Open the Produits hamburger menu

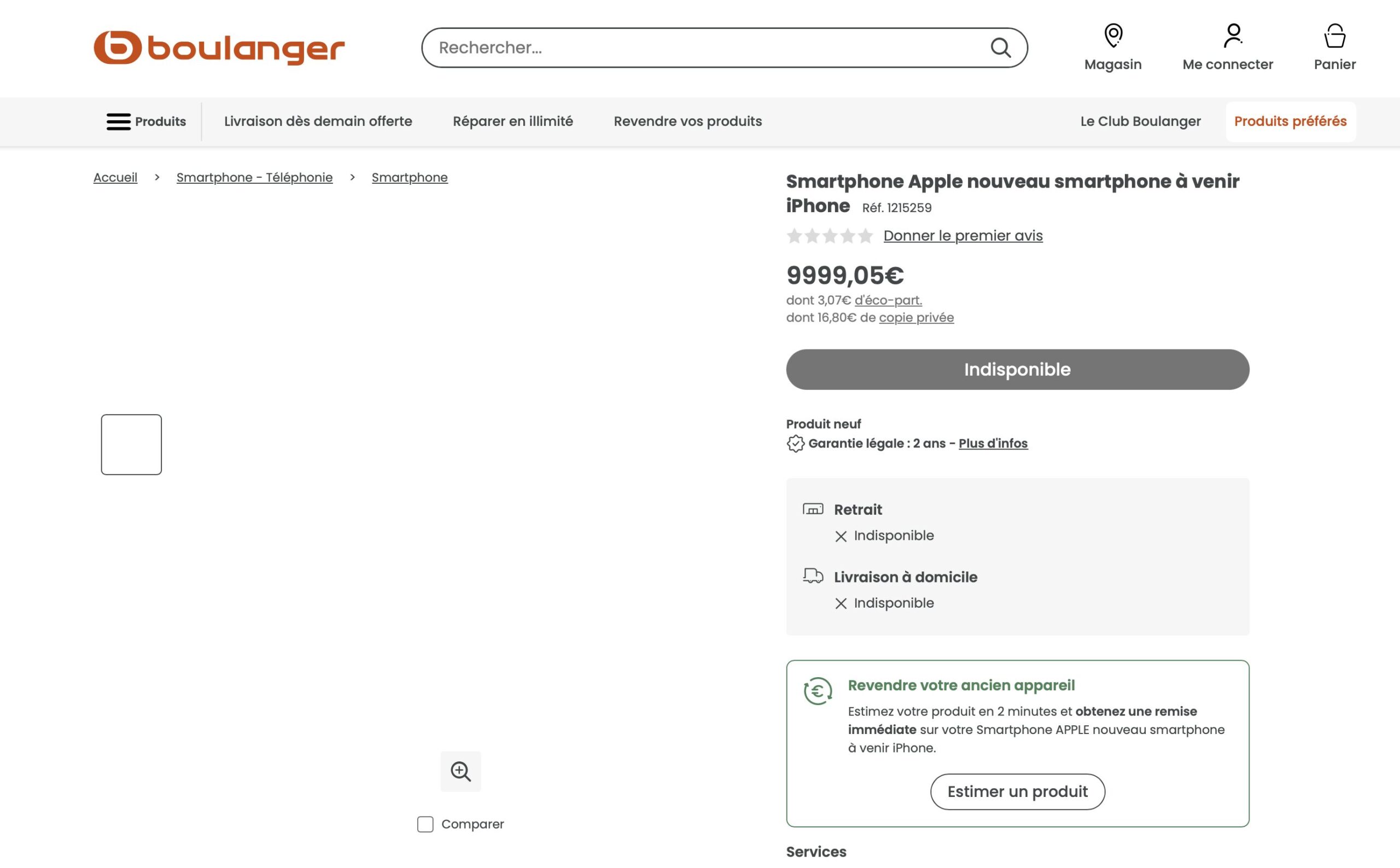click(147, 122)
